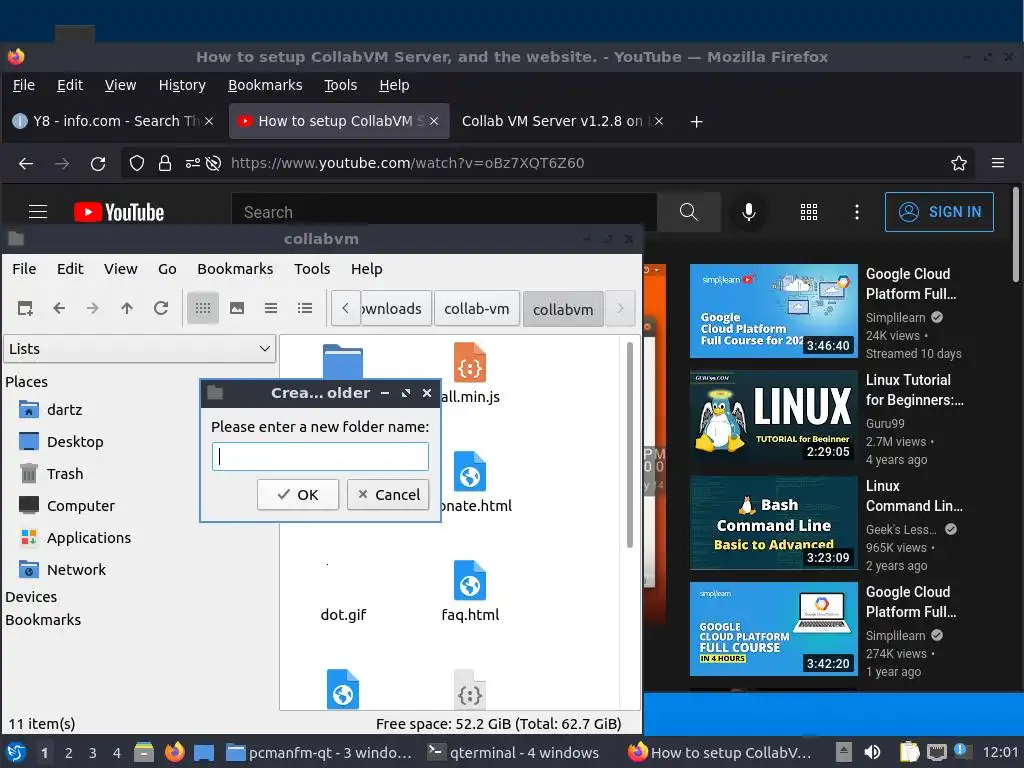Open YouTube settings three-dot menu

(857, 212)
